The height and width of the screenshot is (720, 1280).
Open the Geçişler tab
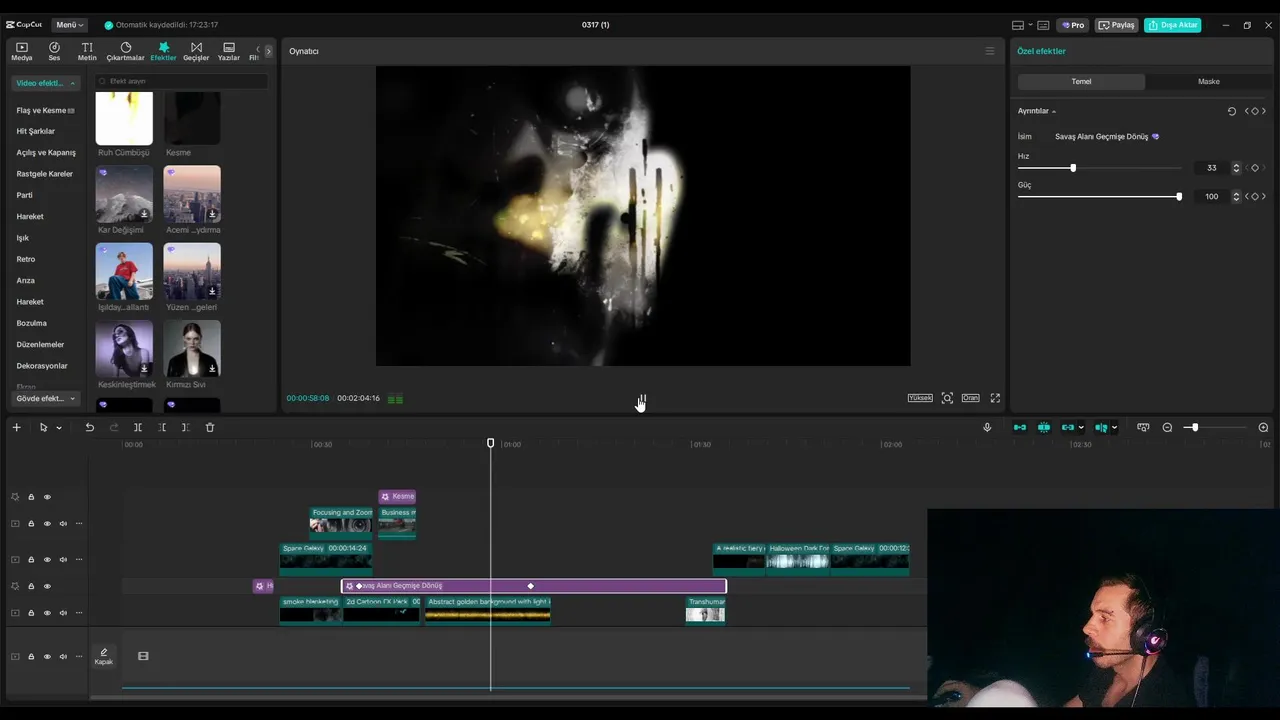(196, 51)
